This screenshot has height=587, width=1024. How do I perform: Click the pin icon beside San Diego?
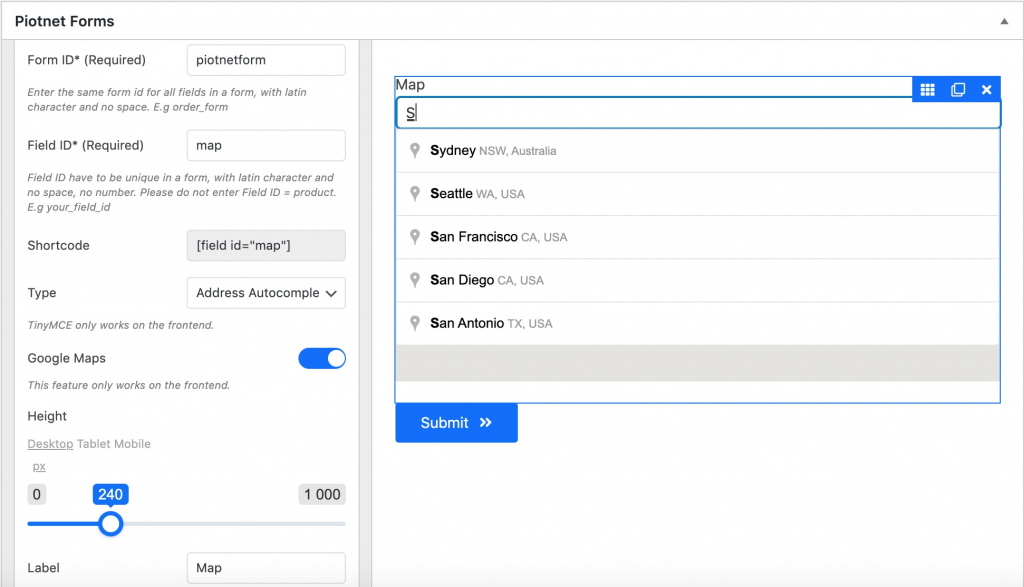415,280
